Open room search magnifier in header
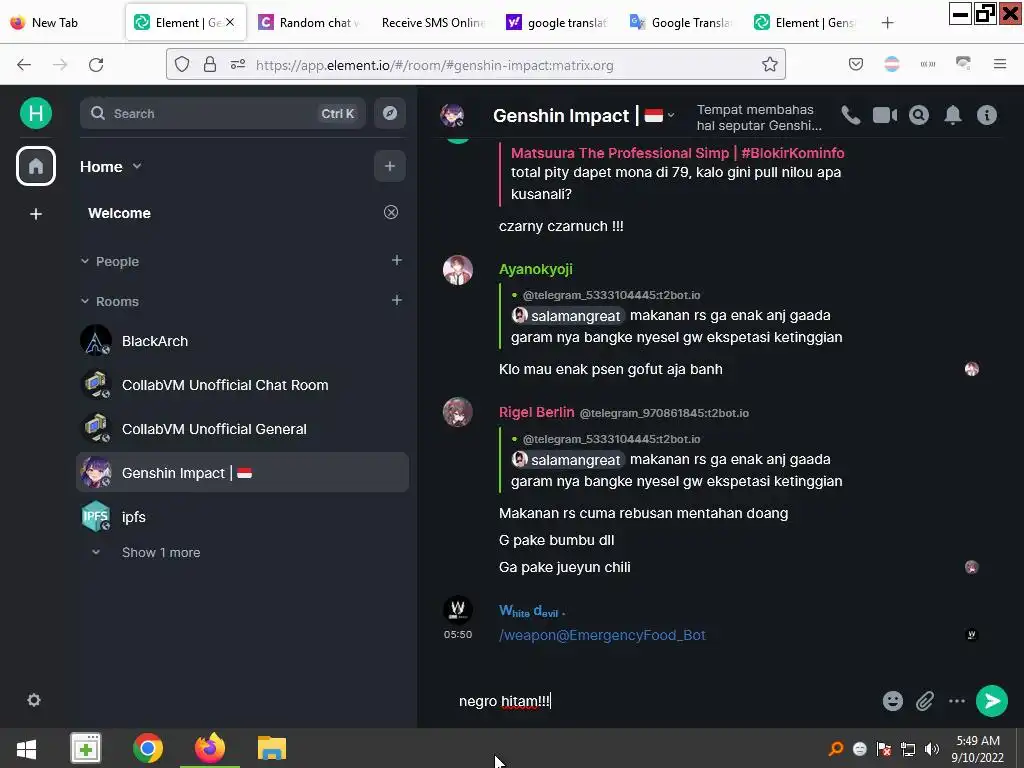1024x768 pixels. click(919, 116)
